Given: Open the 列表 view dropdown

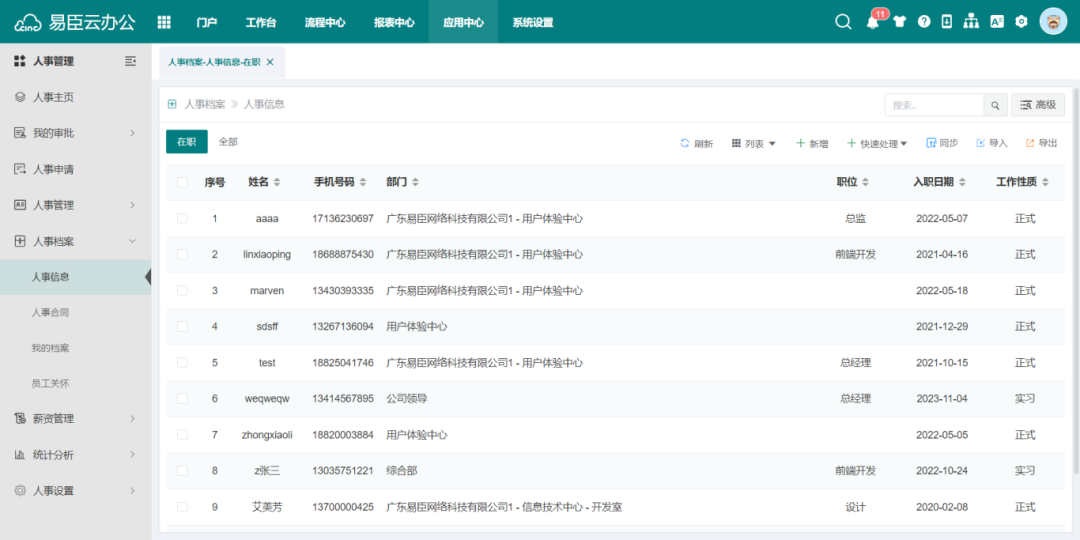Looking at the screenshot, I should pyautogui.click(x=754, y=143).
